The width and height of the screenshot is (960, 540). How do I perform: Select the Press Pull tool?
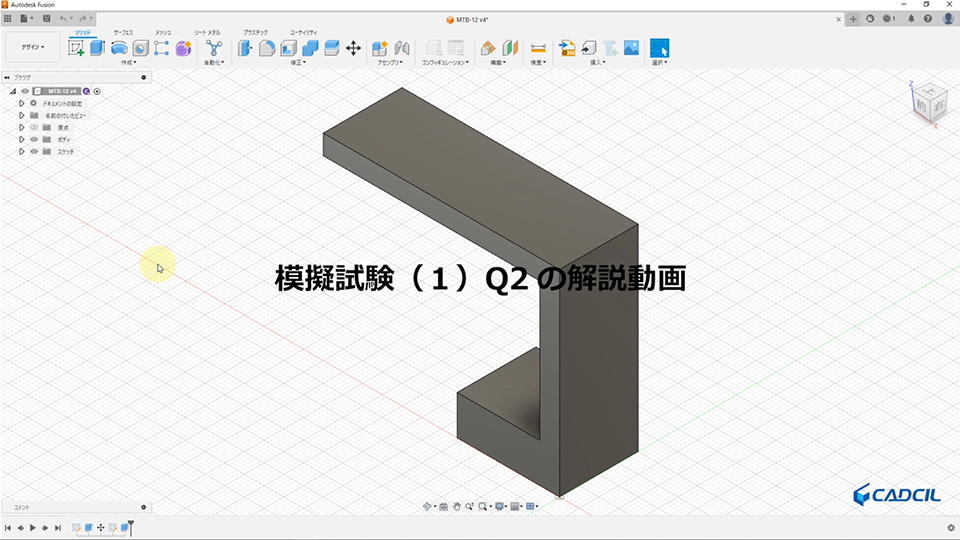[x=245, y=48]
